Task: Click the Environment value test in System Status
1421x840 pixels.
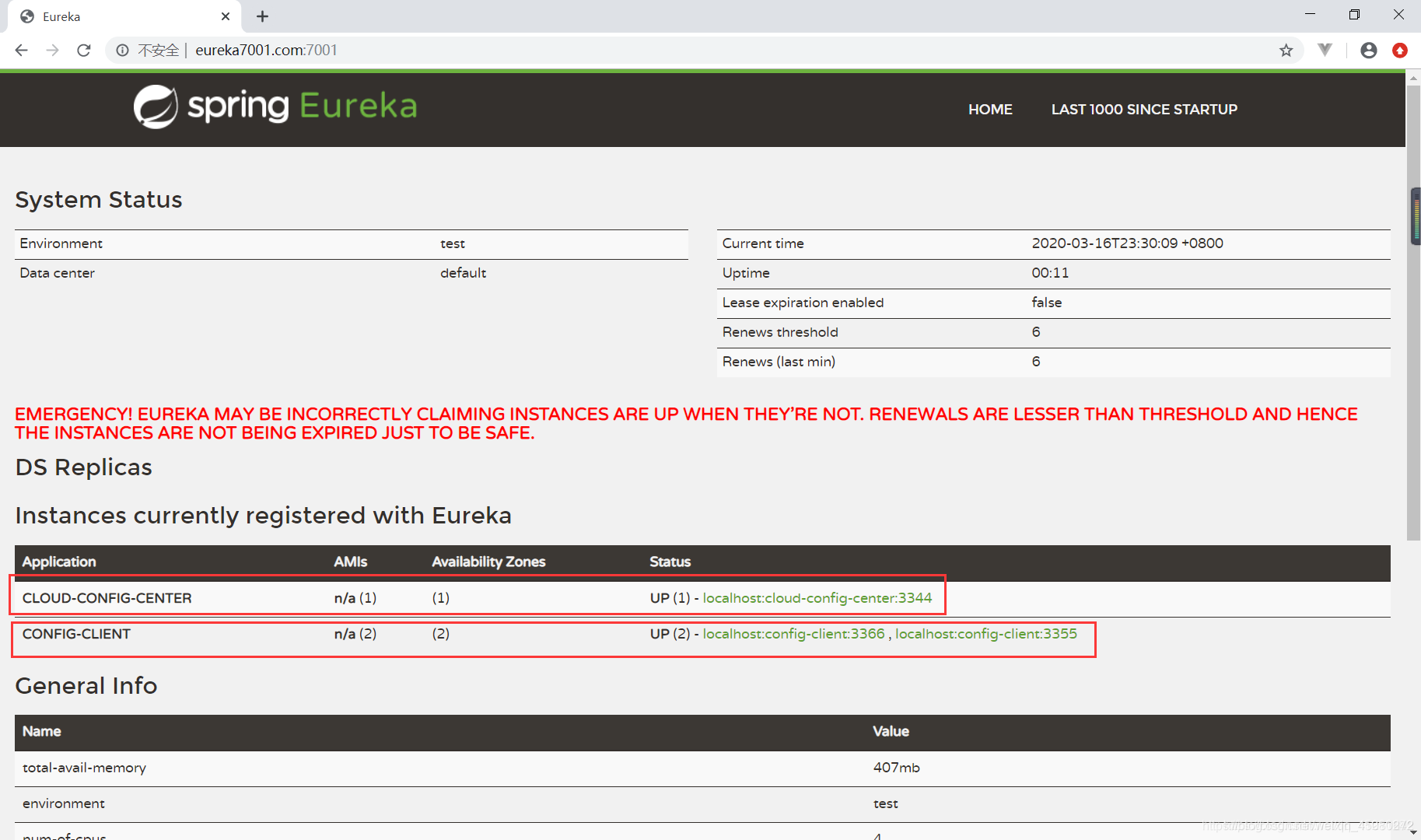Action: tap(453, 243)
